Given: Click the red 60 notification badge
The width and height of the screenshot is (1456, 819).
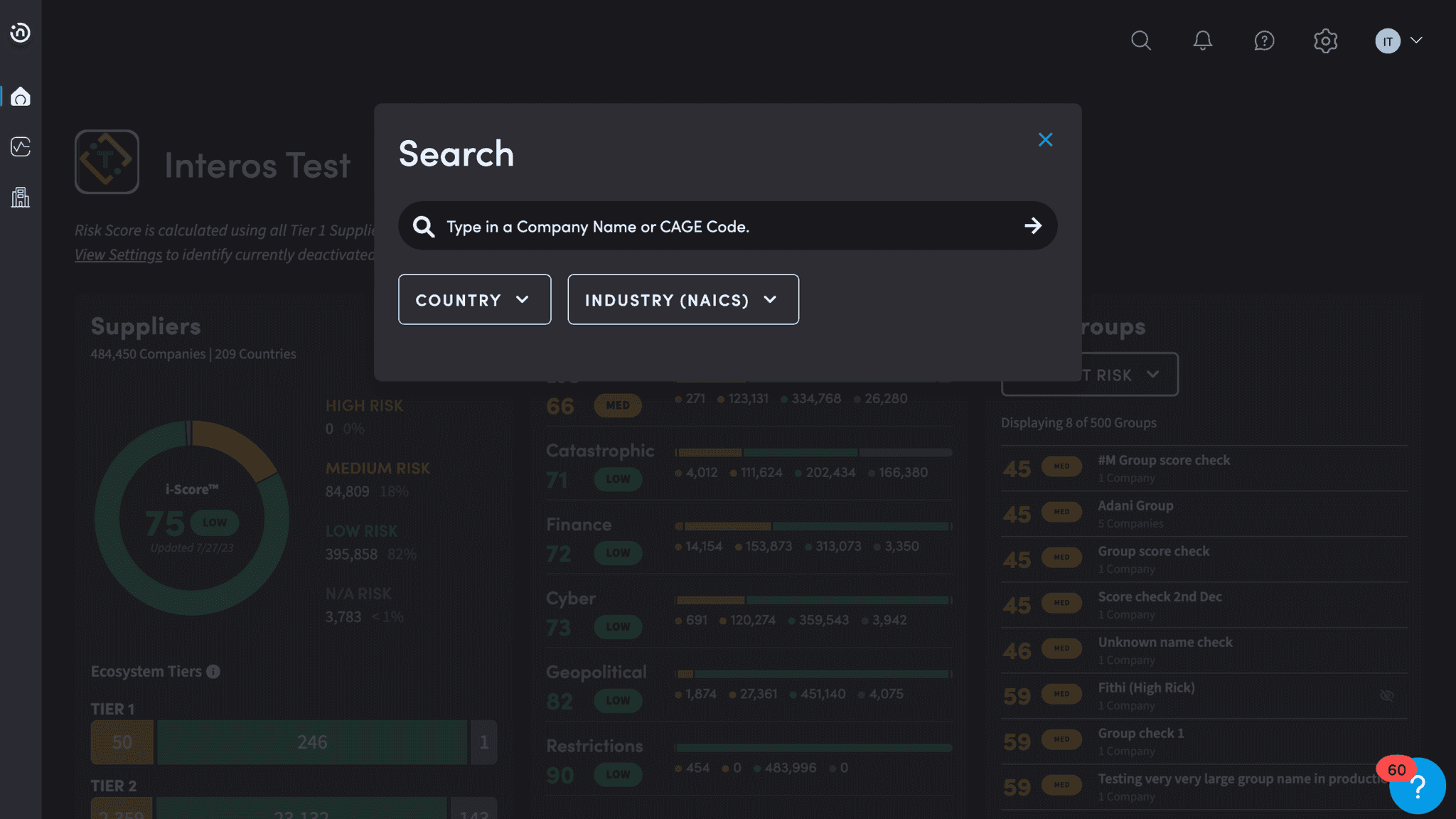Looking at the screenshot, I should [x=1396, y=769].
